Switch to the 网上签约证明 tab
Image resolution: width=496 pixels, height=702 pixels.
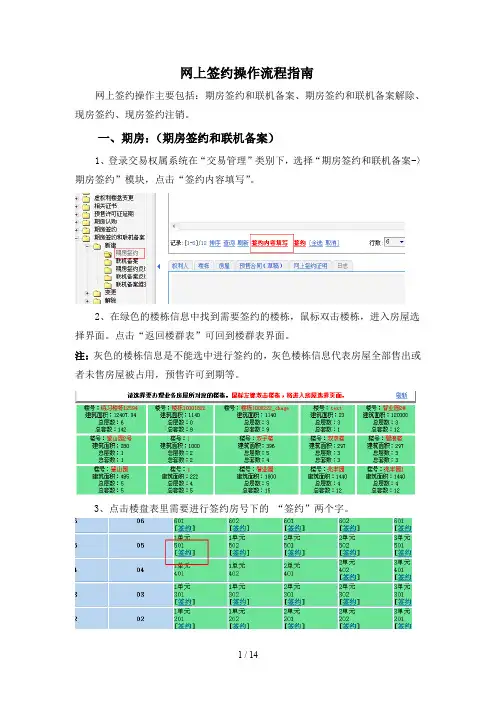pos(310,265)
